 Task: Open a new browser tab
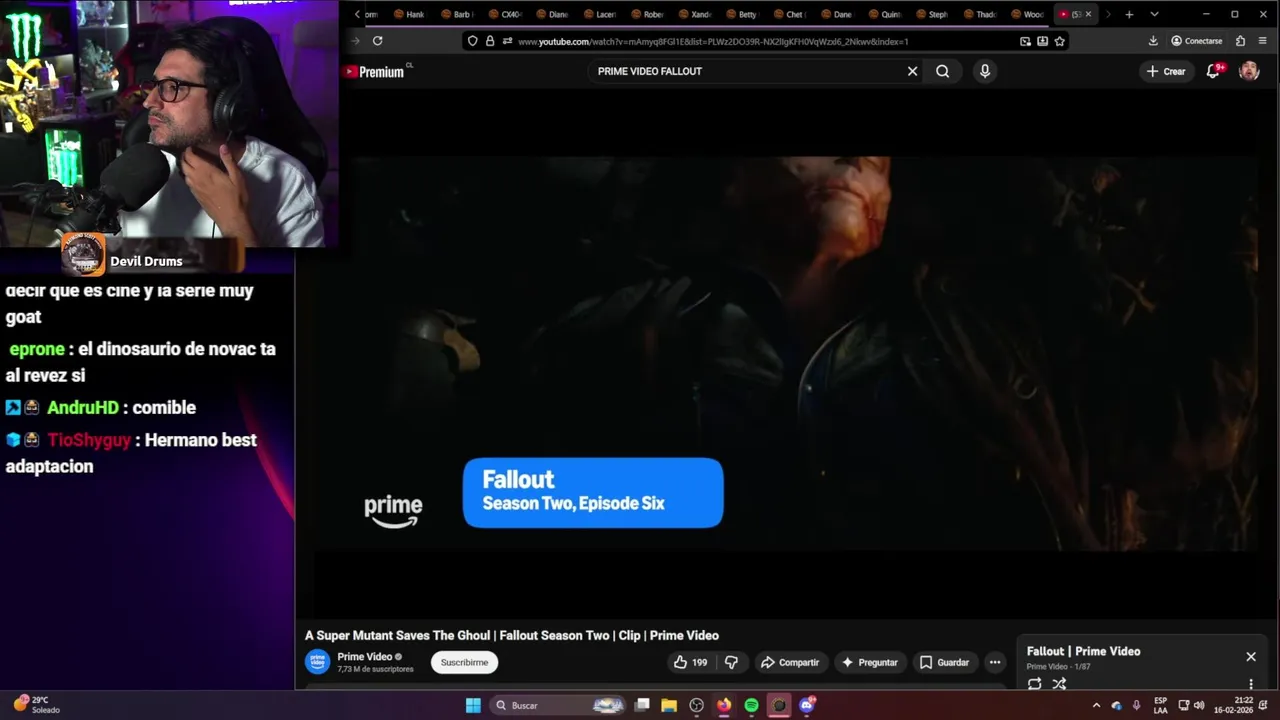[1129, 14]
